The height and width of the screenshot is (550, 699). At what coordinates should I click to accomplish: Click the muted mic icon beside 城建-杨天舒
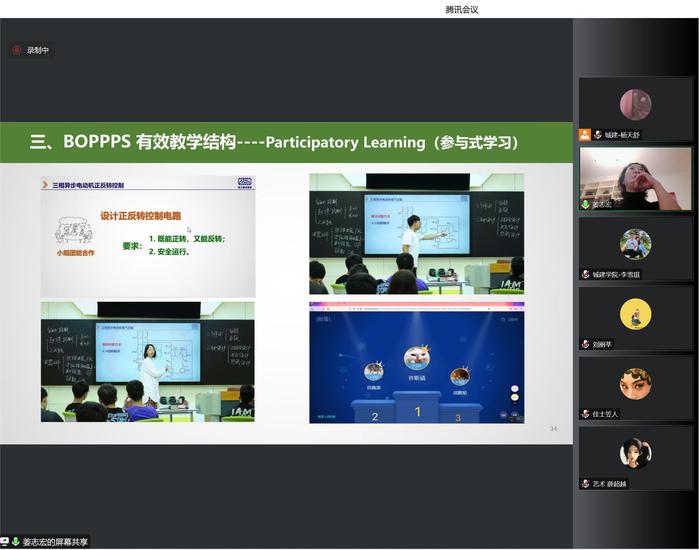(597, 134)
